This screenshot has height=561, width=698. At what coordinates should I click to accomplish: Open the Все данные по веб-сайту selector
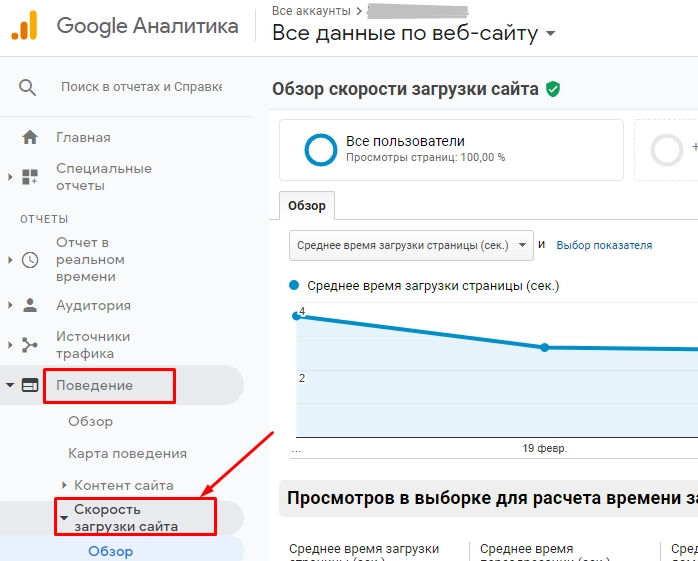414,33
